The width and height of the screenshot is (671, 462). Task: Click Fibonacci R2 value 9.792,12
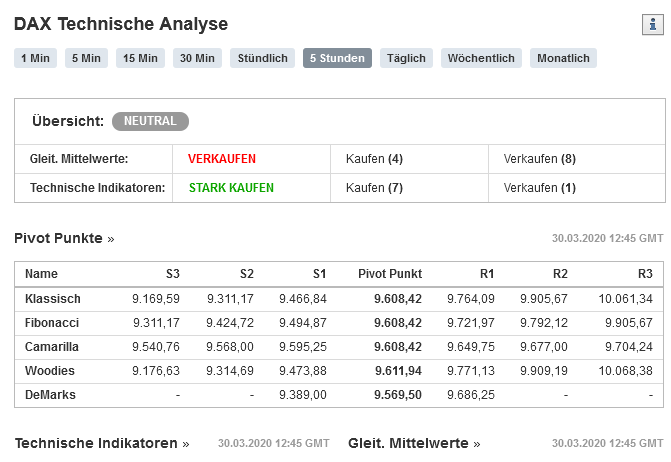coord(544,323)
